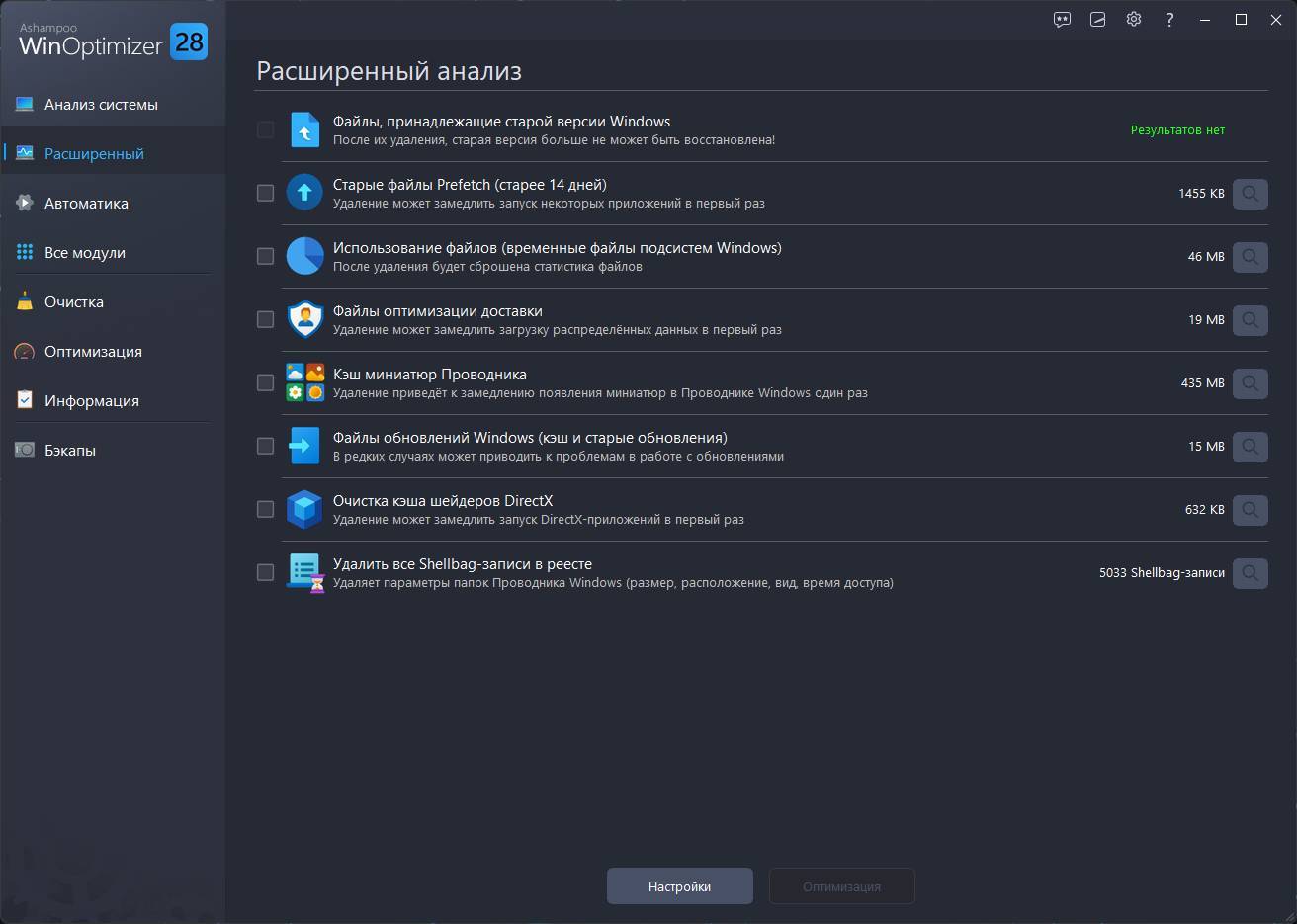Tick the Shellbag registry entries checkbox

265,572
